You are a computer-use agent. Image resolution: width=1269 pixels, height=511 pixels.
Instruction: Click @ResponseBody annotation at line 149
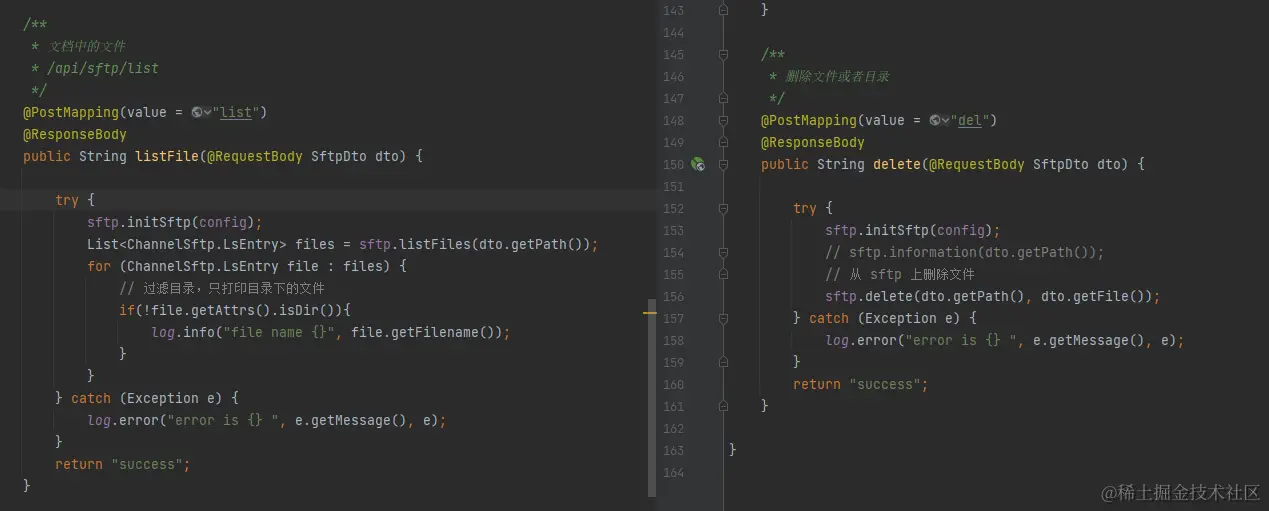[x=813, y=142]
